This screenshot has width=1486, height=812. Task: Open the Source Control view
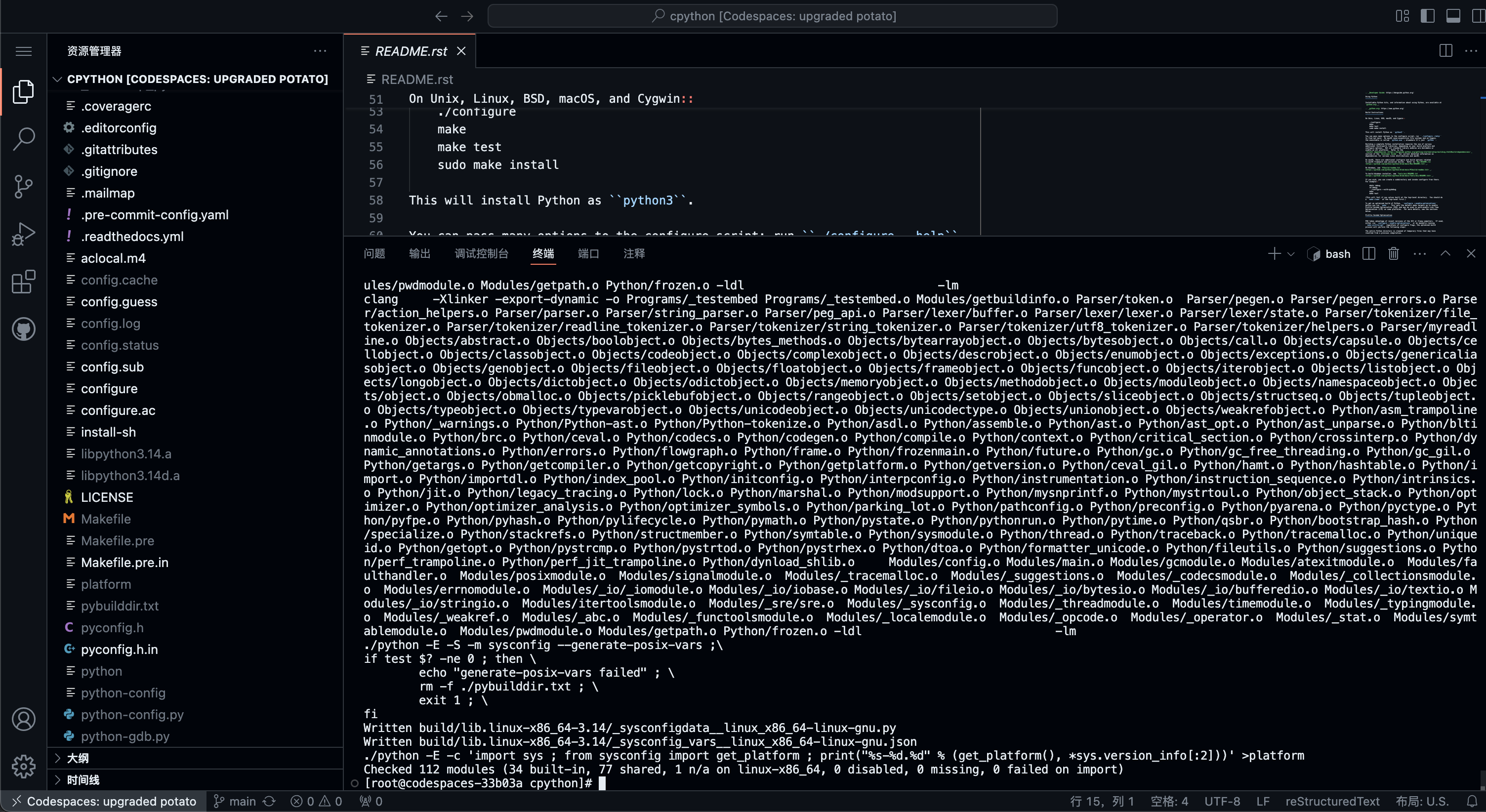pyautogui.click(x=24, y=186)
